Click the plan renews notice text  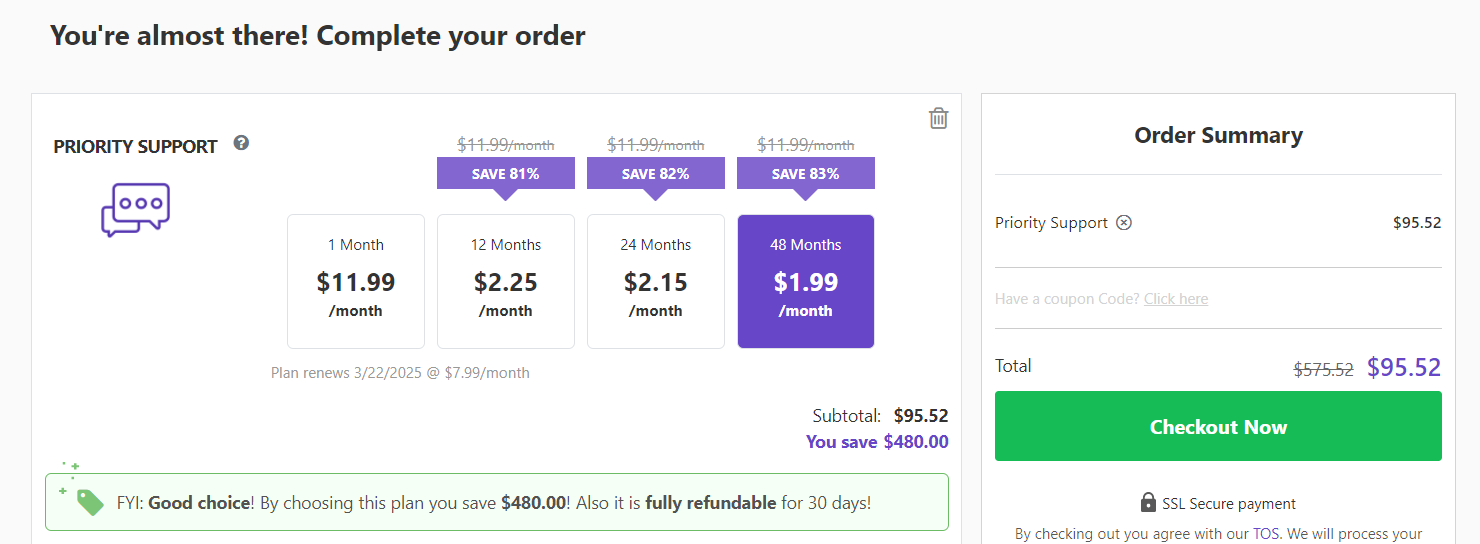coord(400,373)
